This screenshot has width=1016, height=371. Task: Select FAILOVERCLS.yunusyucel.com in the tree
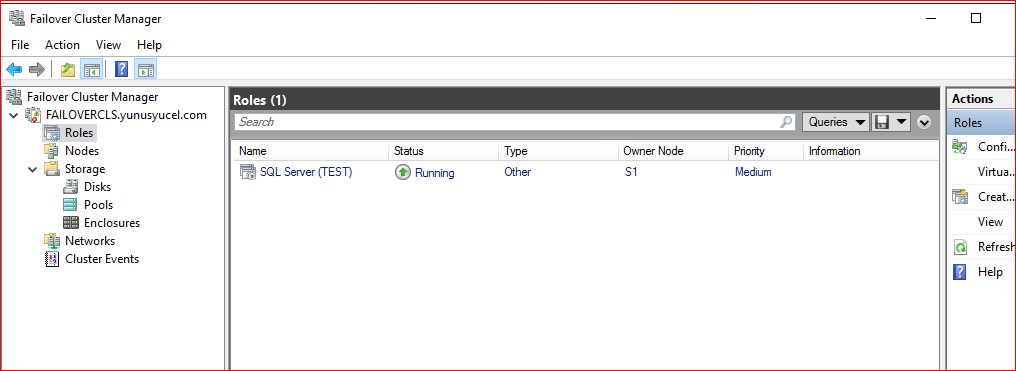pyautogui.click(x=126, y=115)
